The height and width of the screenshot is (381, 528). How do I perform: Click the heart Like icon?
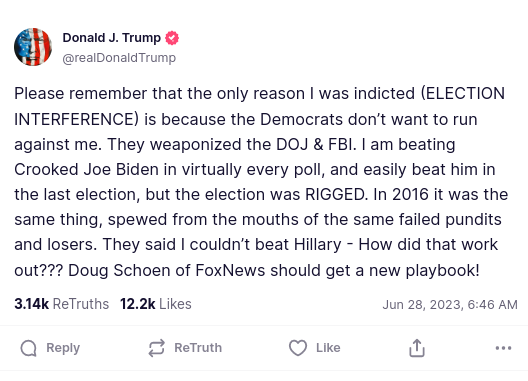[x=298, y=348]
